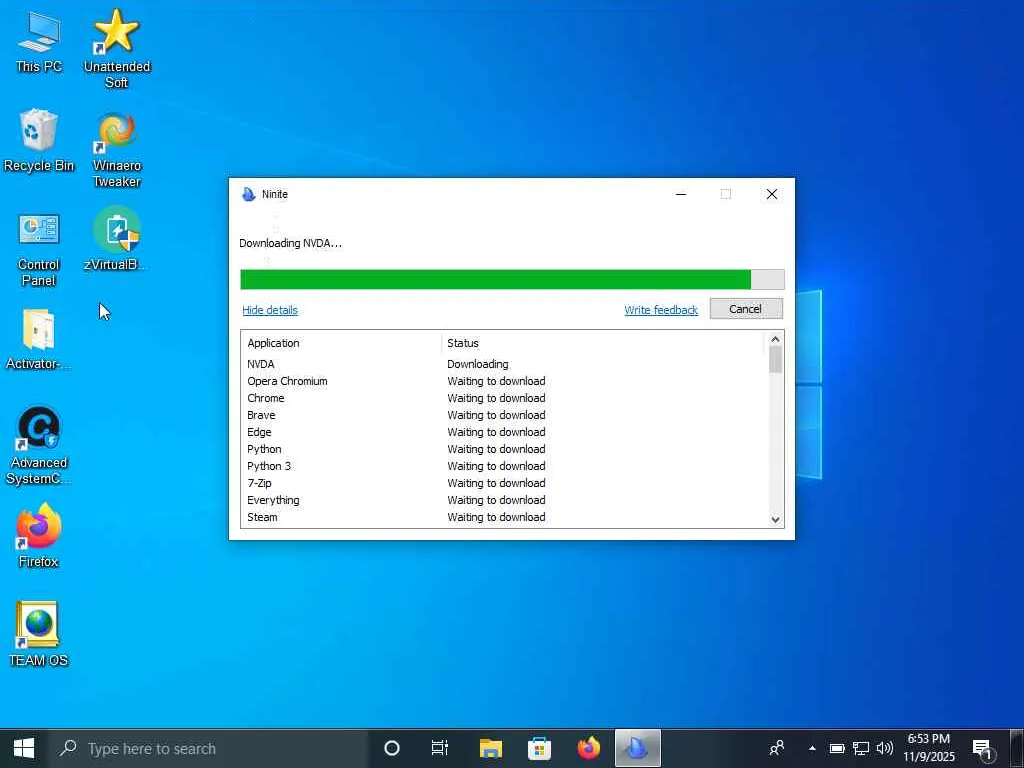Select the TEAM OS desktop shortcut
Viewport: 1024px width, 768px height.
coord(39,633)
